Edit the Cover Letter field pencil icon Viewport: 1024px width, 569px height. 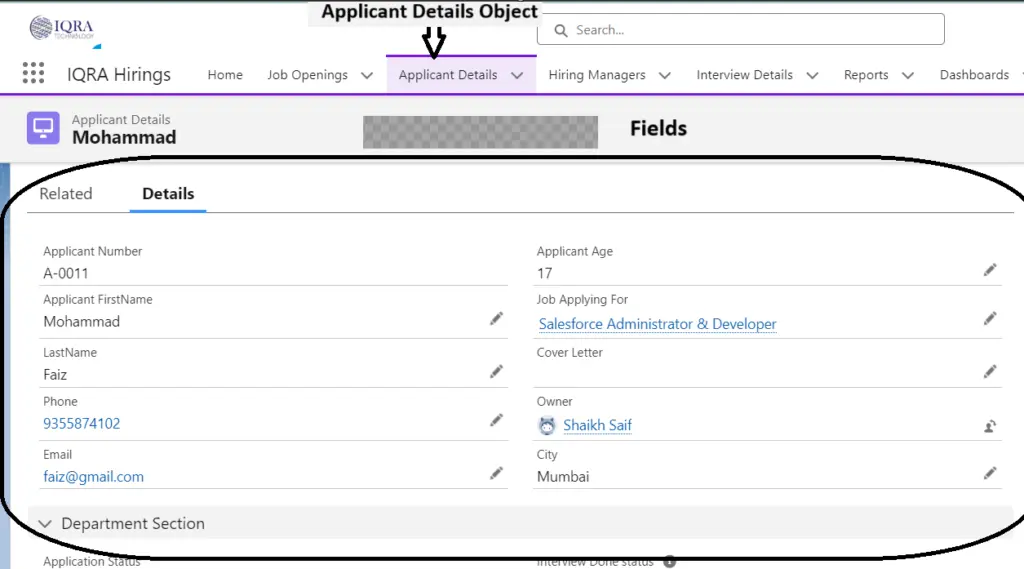(x=990, y=372)
